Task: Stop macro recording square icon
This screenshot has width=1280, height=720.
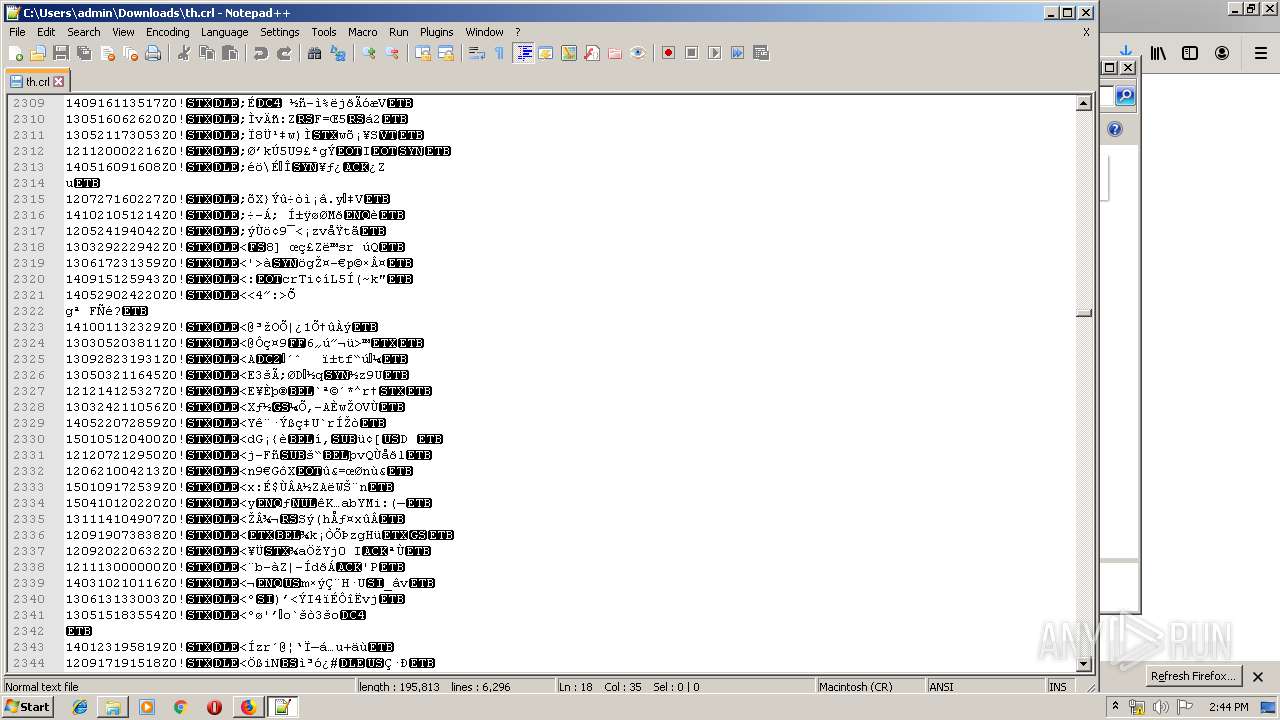Action: (x=691, y=53)
